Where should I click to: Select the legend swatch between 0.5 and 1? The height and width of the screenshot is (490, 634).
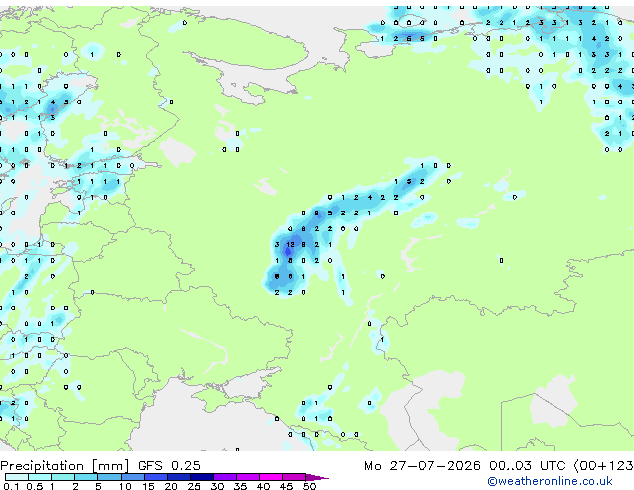40,477
